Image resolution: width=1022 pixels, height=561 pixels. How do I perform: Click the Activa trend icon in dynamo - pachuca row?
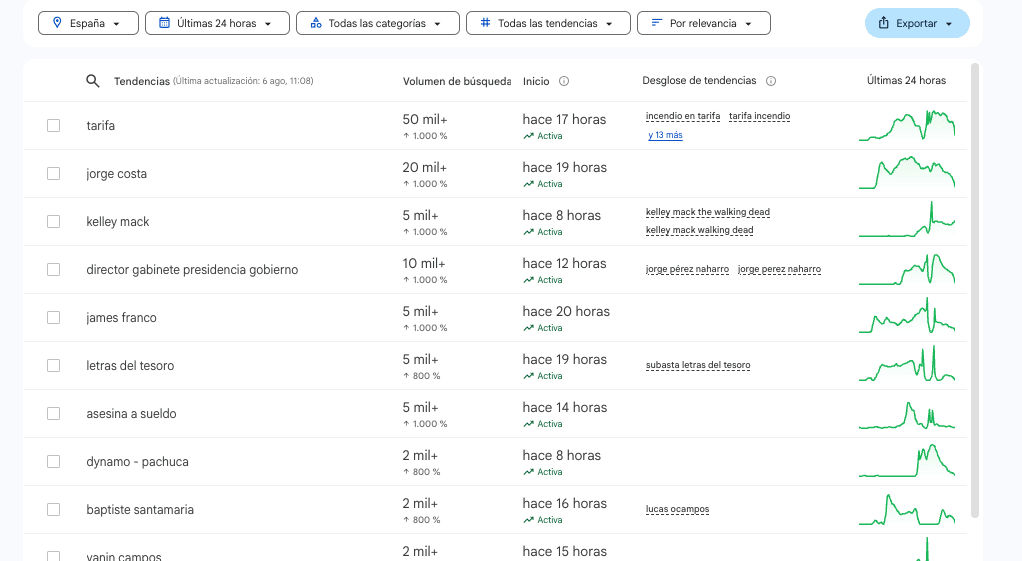529,472
